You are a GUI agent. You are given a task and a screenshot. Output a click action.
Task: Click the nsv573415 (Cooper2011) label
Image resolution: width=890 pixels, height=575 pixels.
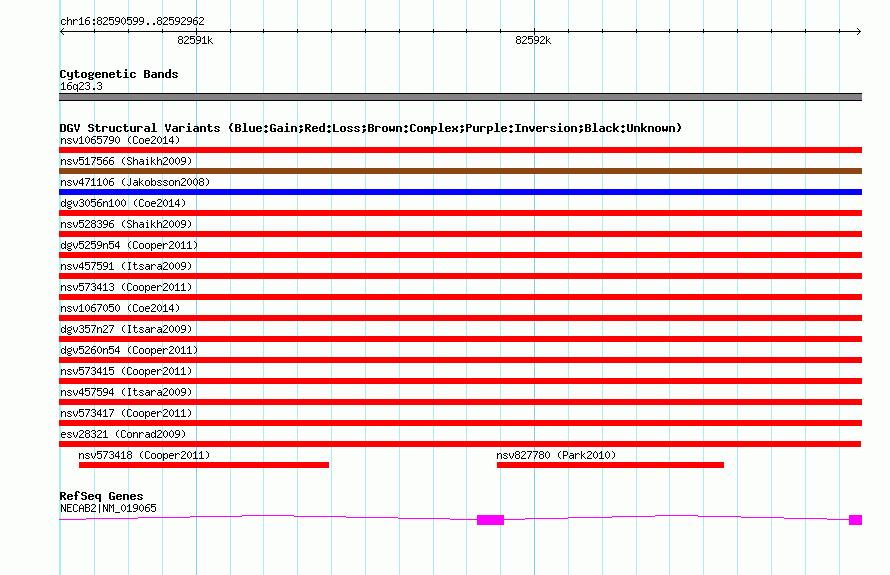pos(126,371)
